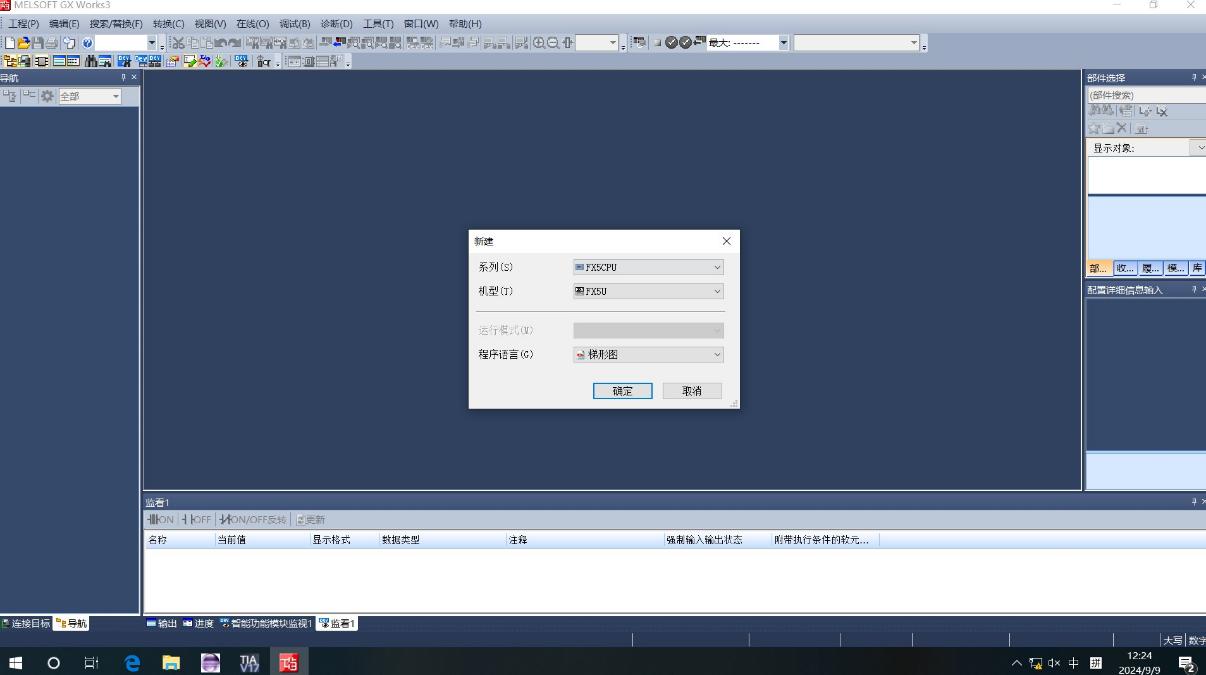Click the Write to PLC icon in toolbar
Viewport: 1206px width, 675px height.
[327, 43]
